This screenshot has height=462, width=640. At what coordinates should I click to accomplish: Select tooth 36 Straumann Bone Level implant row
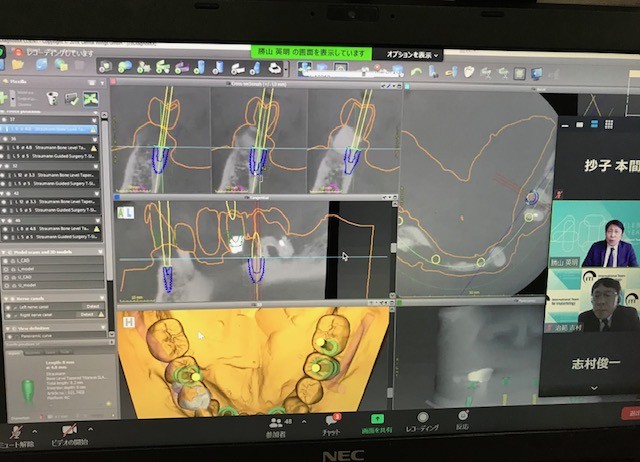click(x=51, y=148)
